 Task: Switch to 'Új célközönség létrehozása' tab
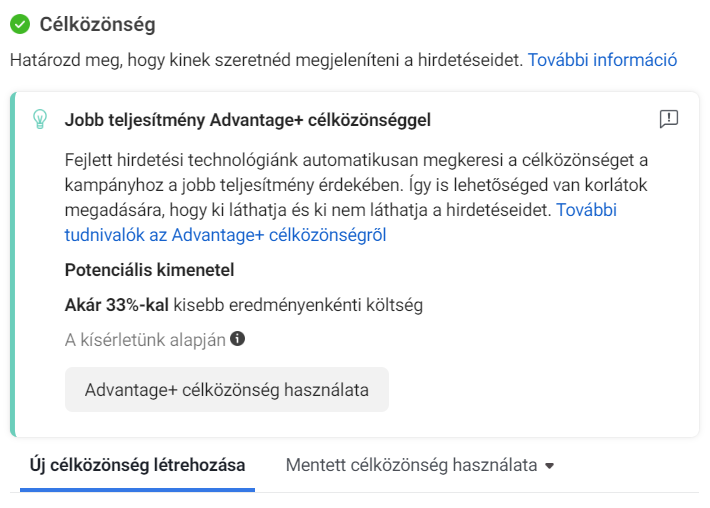click(x=137, y=465)
